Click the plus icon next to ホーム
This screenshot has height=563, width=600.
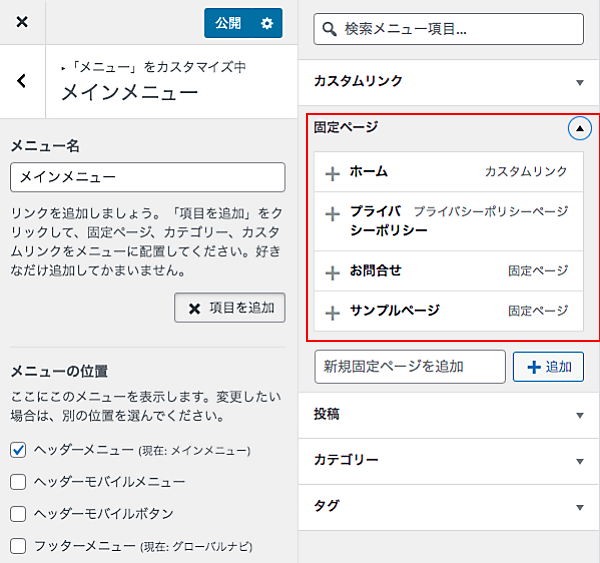click(333, 173)
